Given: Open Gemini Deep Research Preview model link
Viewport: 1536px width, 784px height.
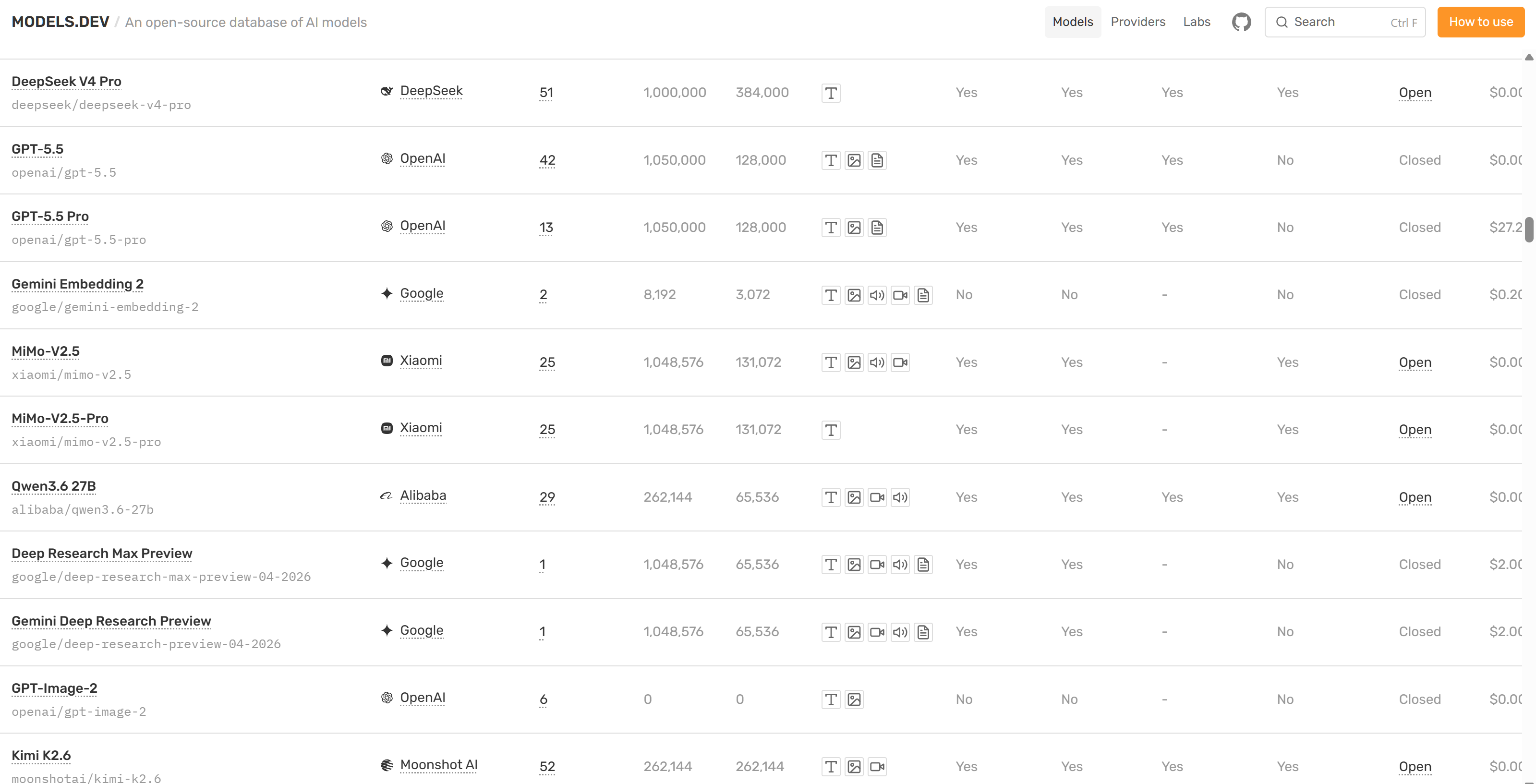Looking at the screenshot, I should click(x=111, y=621).
